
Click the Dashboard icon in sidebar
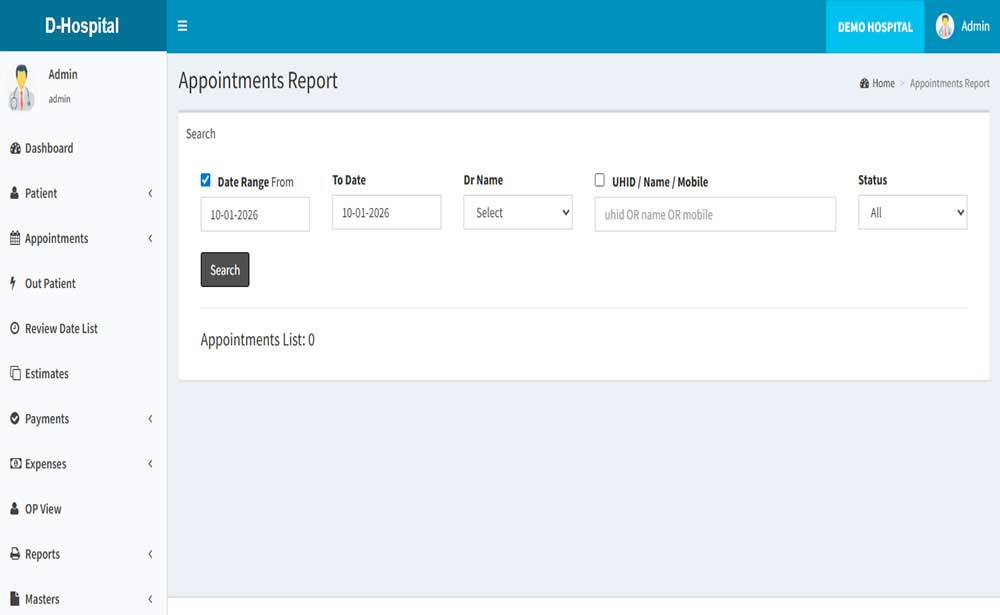tap(15, 149)
